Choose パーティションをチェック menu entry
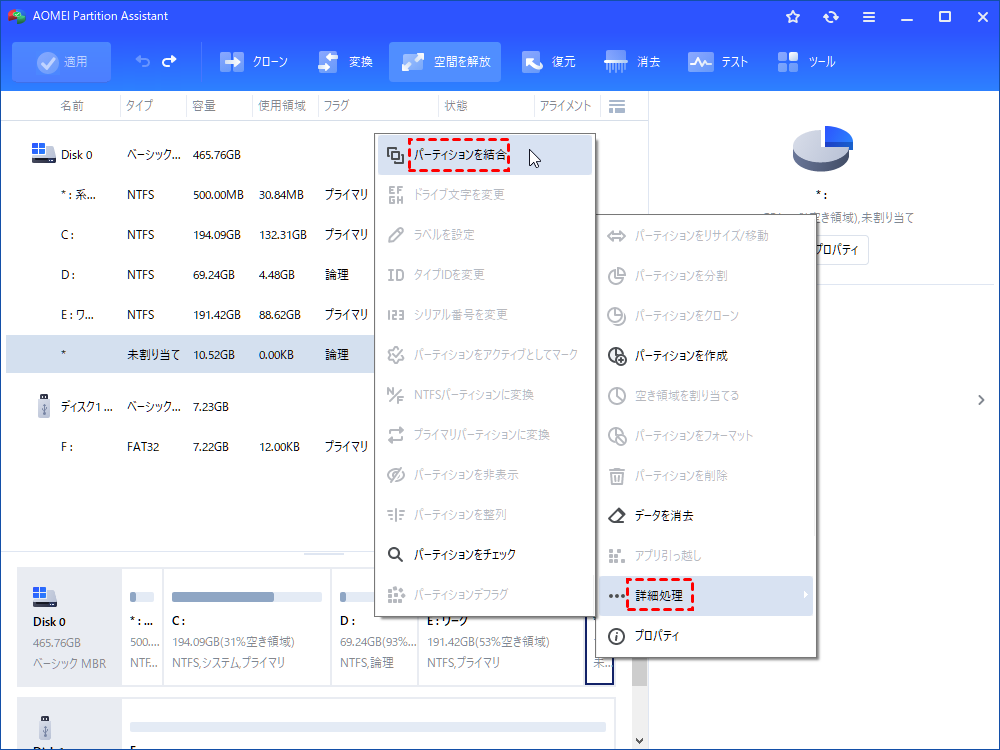Image resolution: width=1000 pixels, height=750 pixels. (464, 554)
